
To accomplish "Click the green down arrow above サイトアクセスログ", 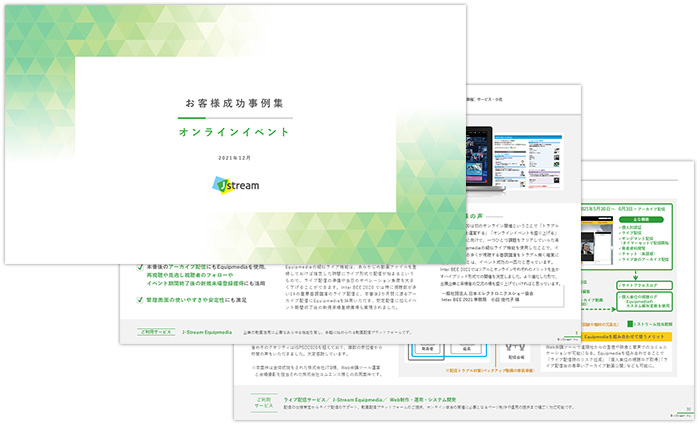I will click(x=635, y=275).
